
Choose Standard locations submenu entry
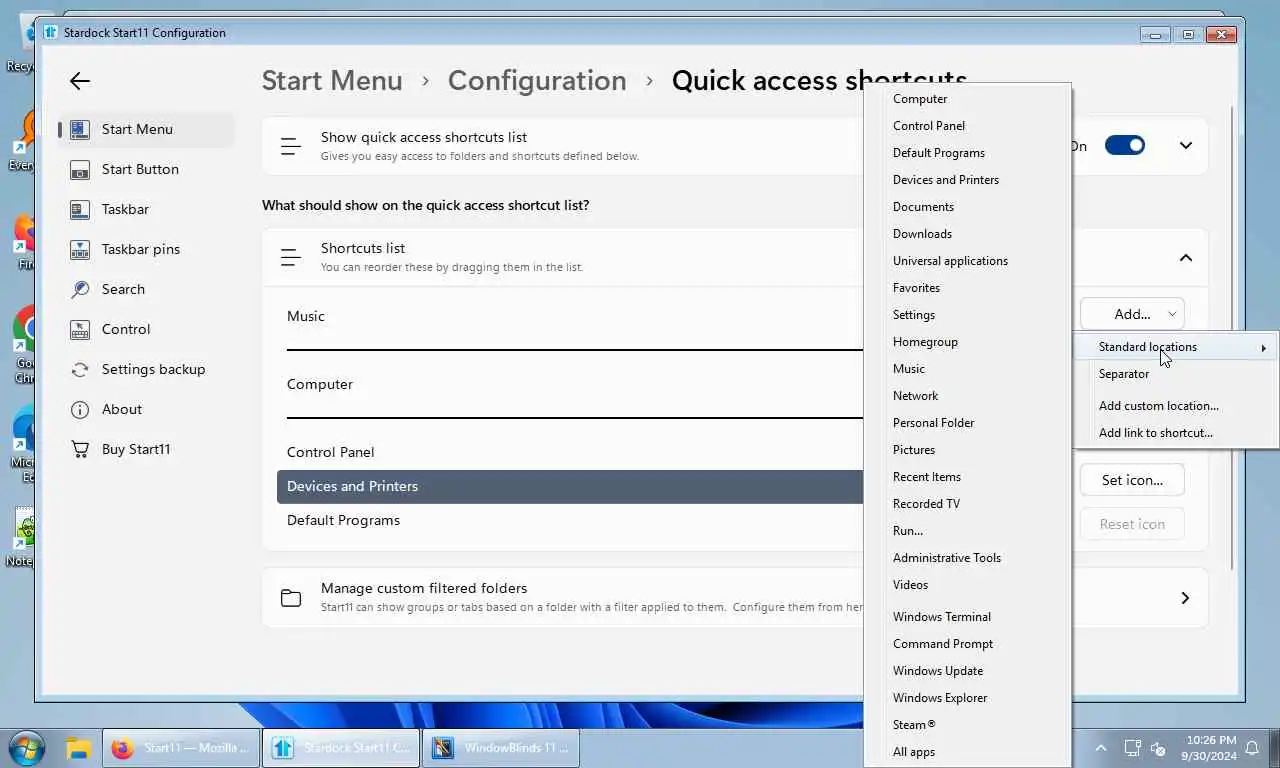click(x=1175, y=347)
